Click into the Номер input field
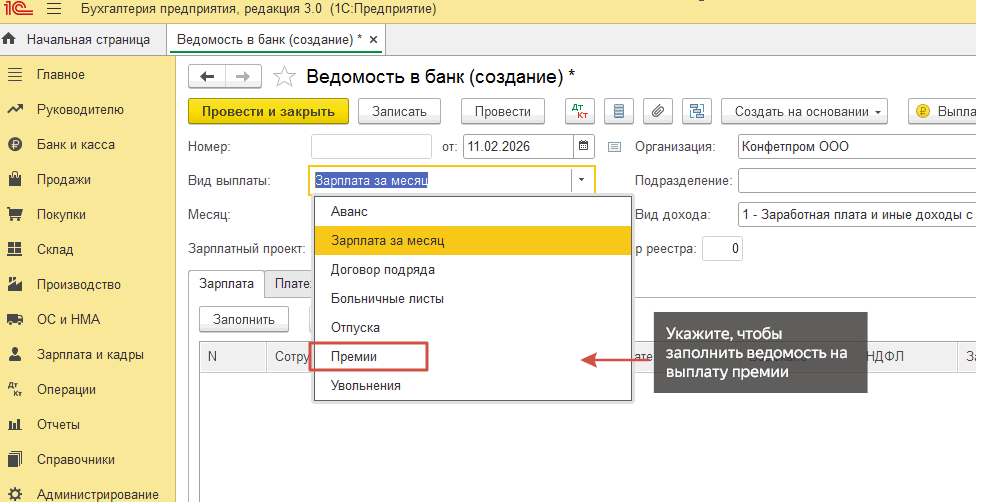This screenshot has height=502, width=985. pos(371,146)
